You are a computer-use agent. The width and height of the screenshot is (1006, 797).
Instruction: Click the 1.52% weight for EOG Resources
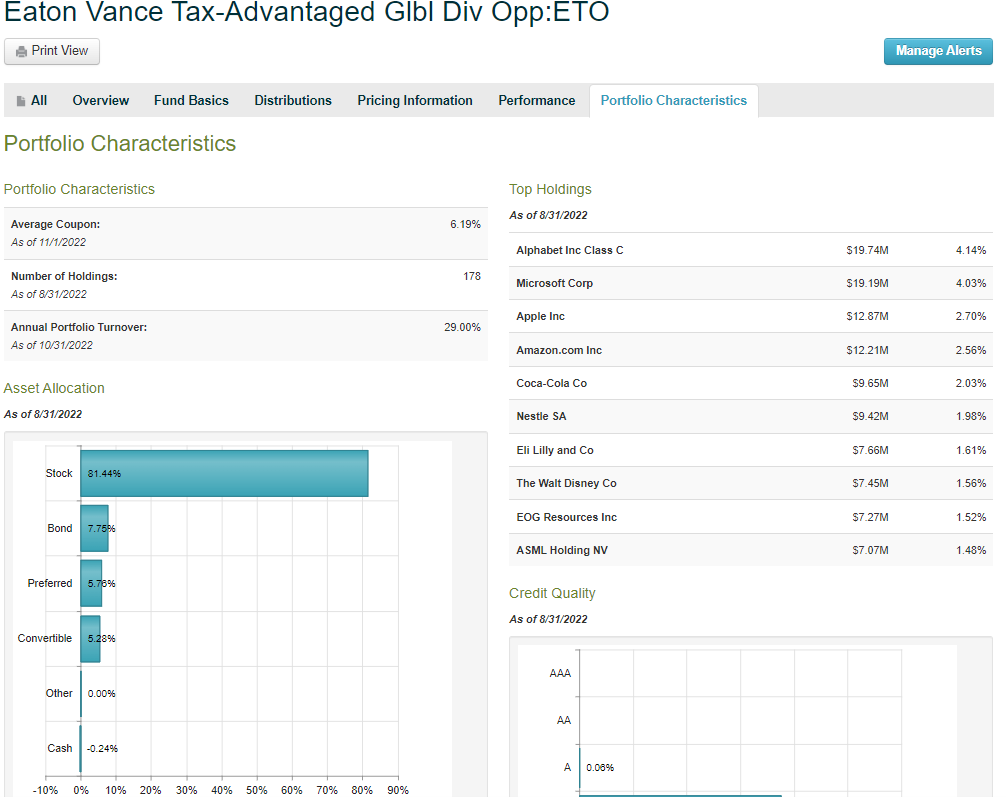click(x=971, y=517)
